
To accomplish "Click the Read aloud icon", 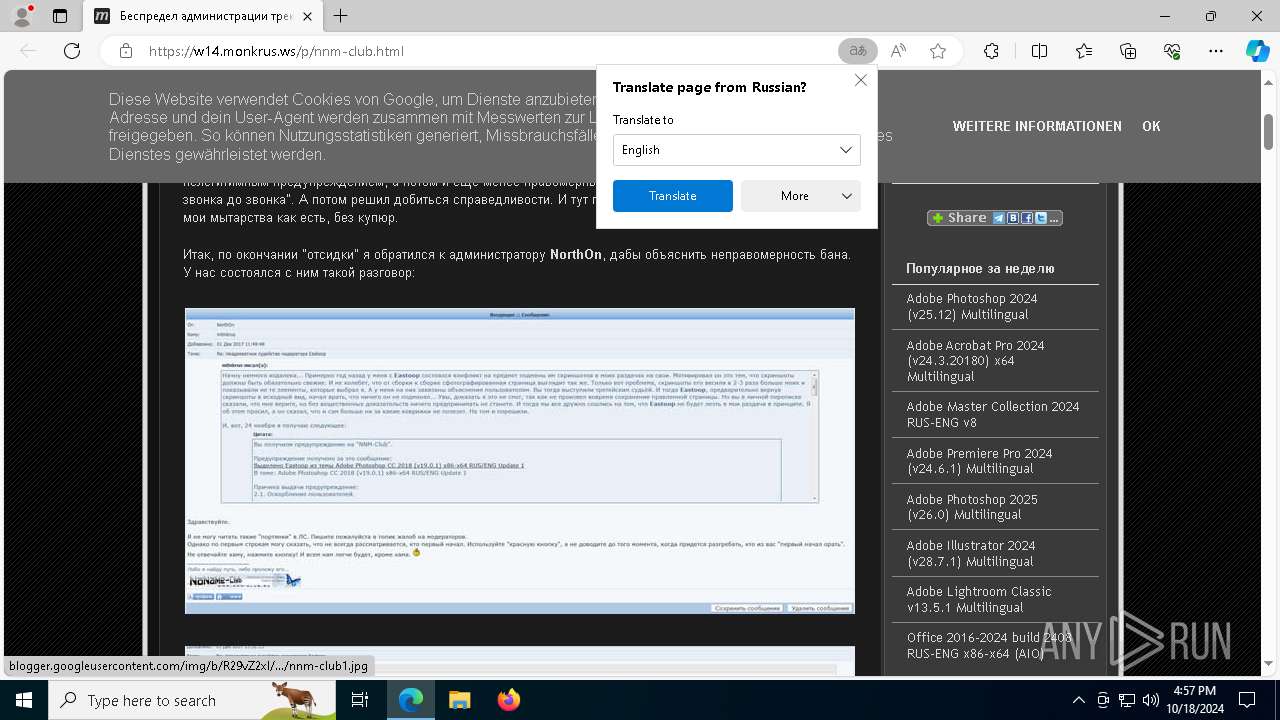I will coord(898,51).
